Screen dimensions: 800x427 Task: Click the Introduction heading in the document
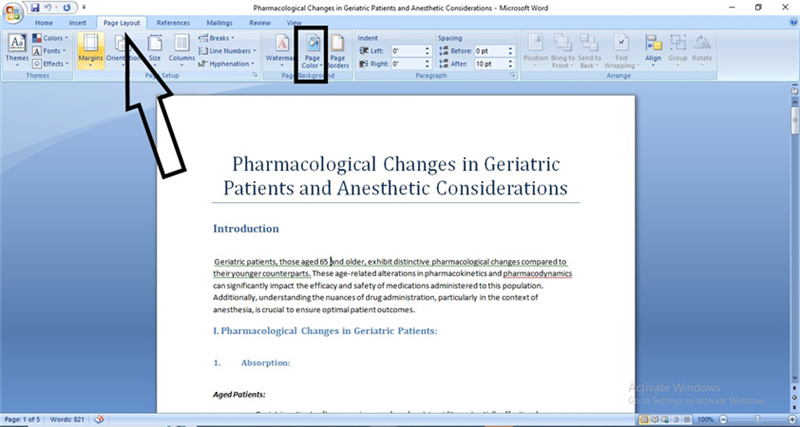pos(246,229)
